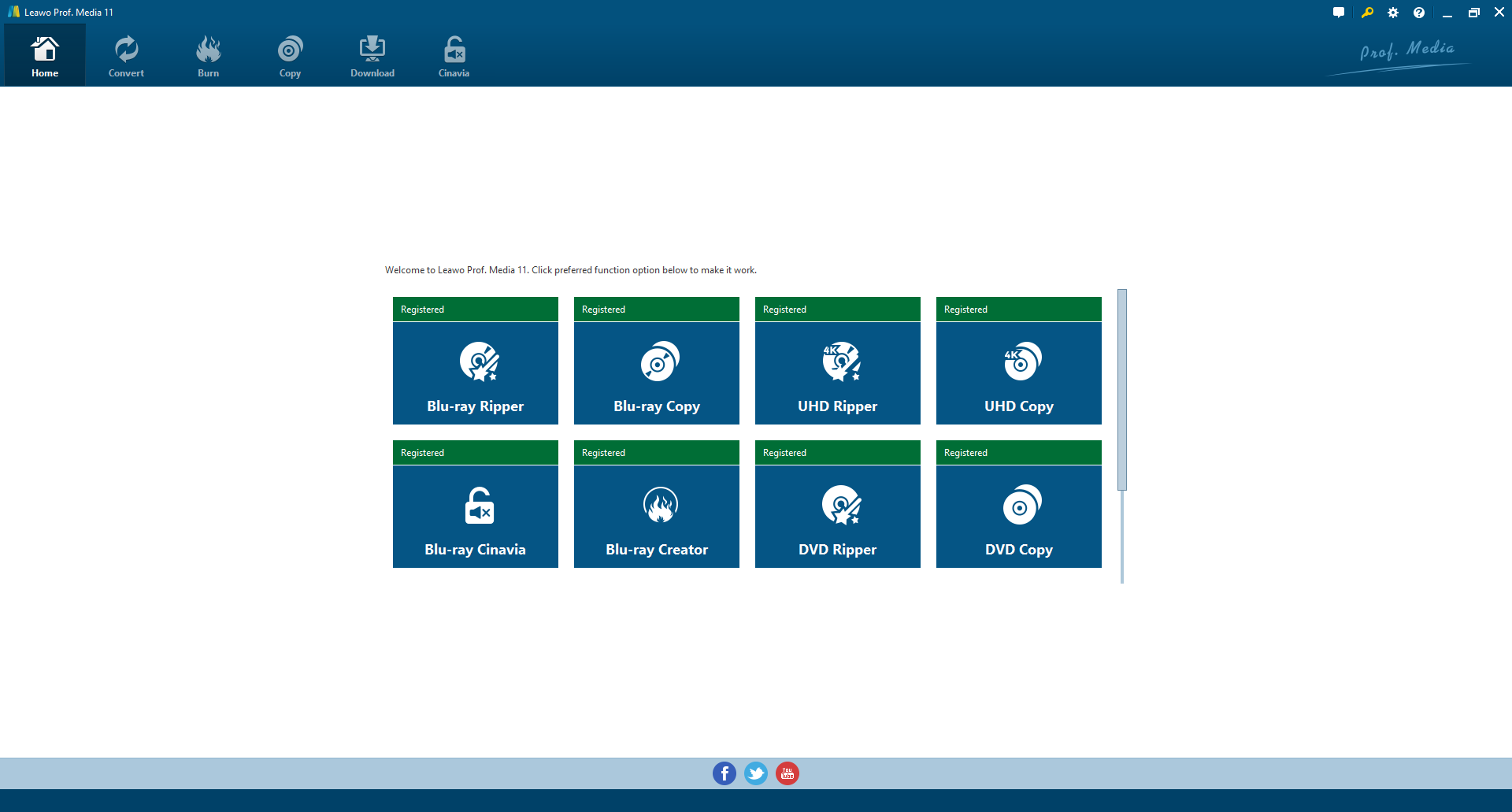
Task: Open help with the question mark icon
Action: pyautogui.click(x=1419, y=13)
